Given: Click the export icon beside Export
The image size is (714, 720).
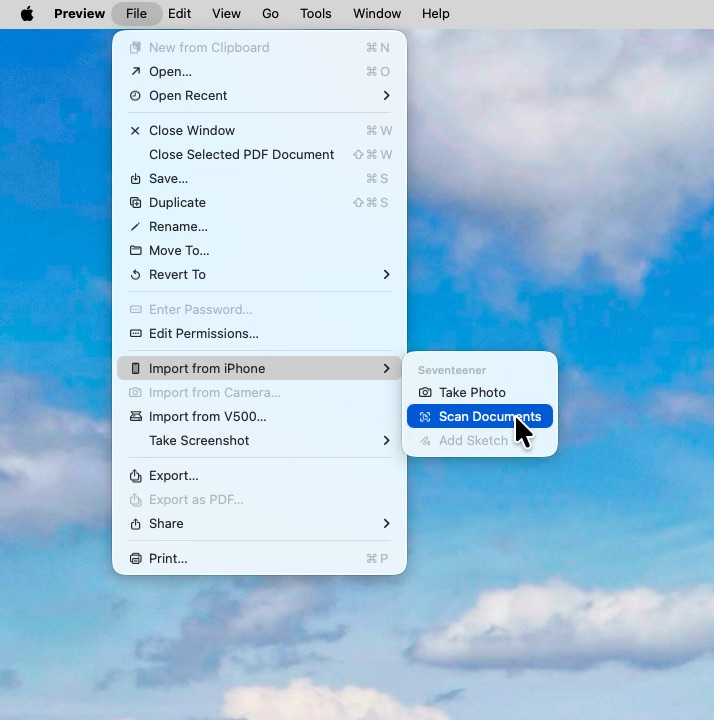Looking at the screenshot, I should (136, 476).
